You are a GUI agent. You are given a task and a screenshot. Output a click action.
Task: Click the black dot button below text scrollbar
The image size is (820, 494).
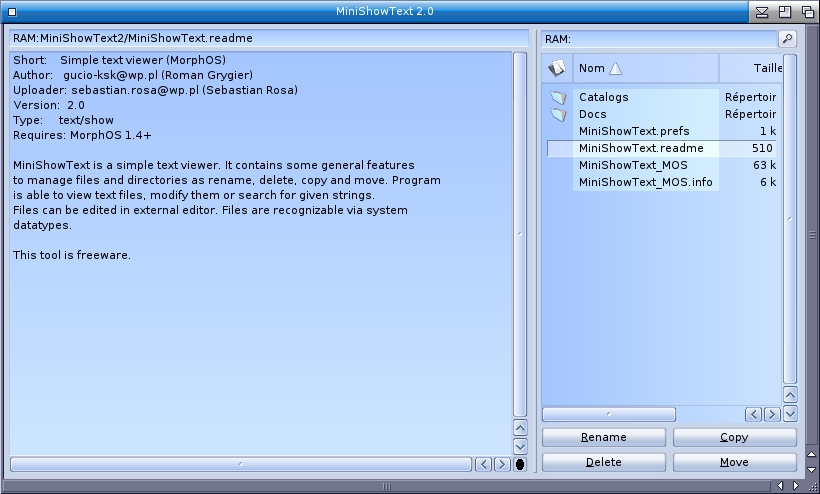tap(520, 464)
